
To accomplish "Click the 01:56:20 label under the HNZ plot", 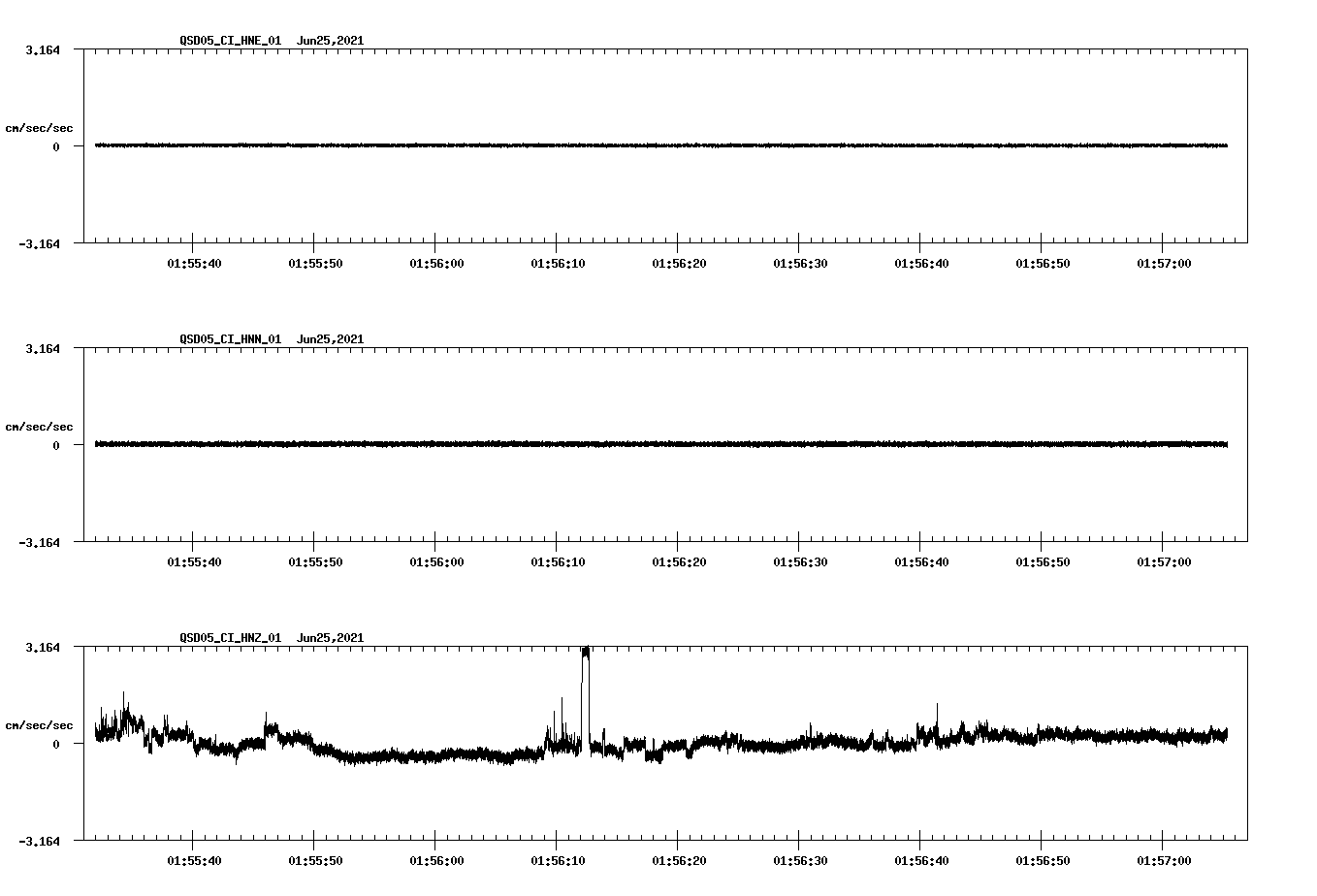I will 678,861.
